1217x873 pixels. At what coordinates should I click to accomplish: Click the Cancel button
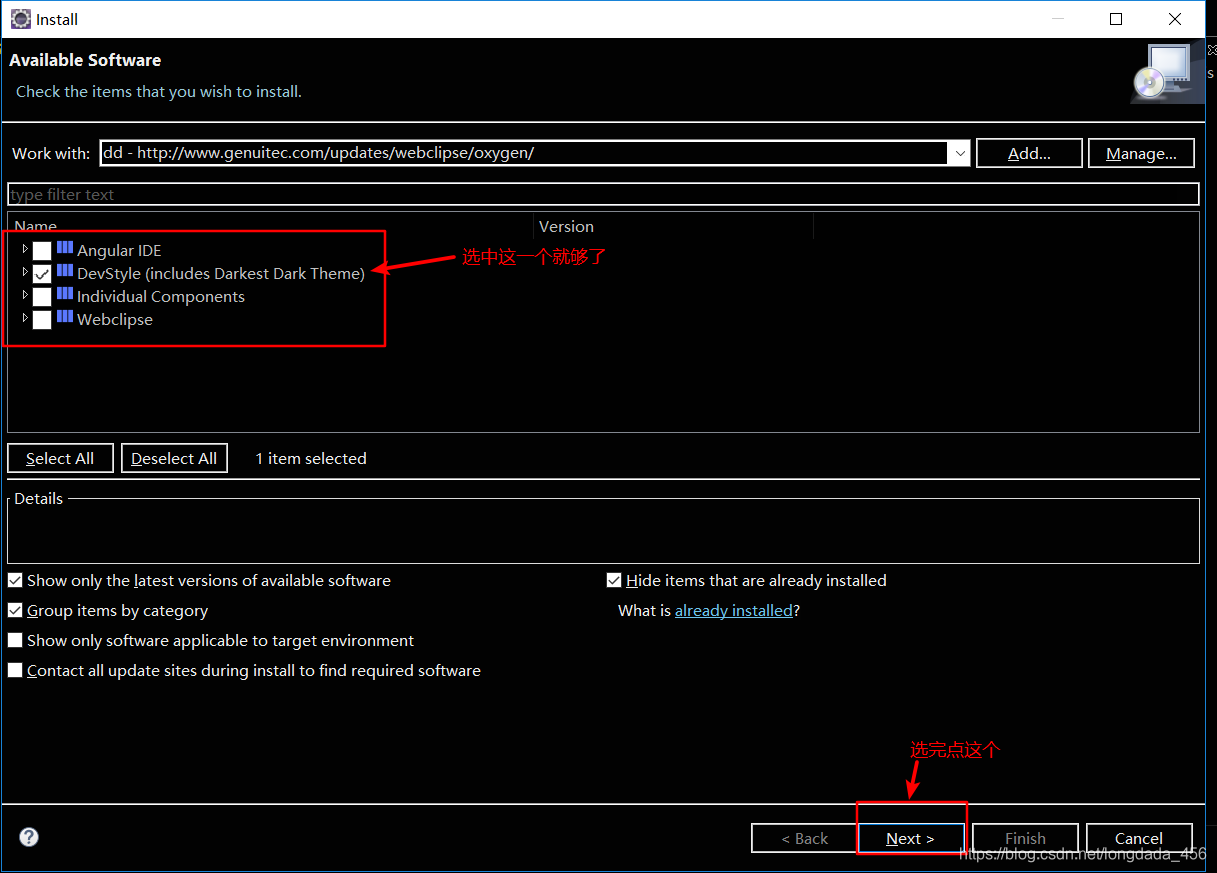(x=1139, y=838)
